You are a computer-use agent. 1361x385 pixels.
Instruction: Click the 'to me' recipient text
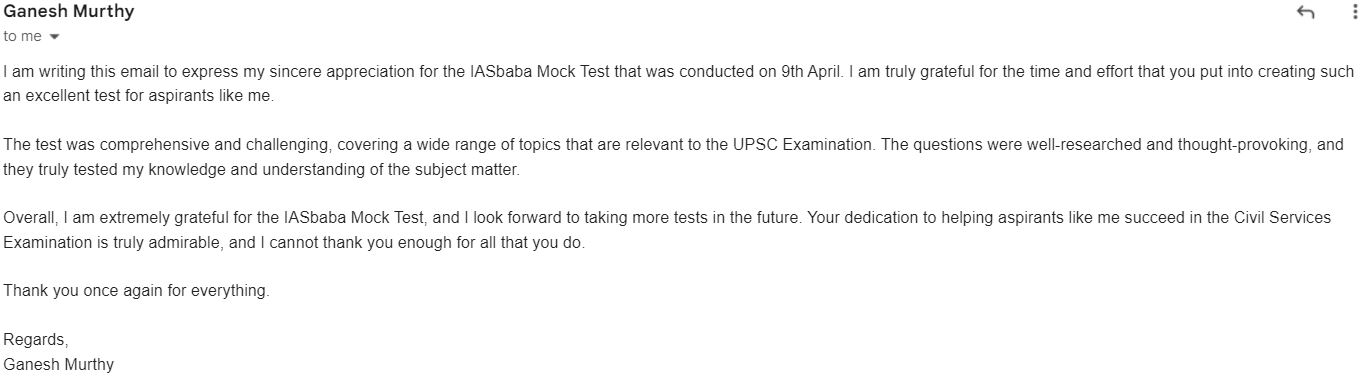pos(22,36)
